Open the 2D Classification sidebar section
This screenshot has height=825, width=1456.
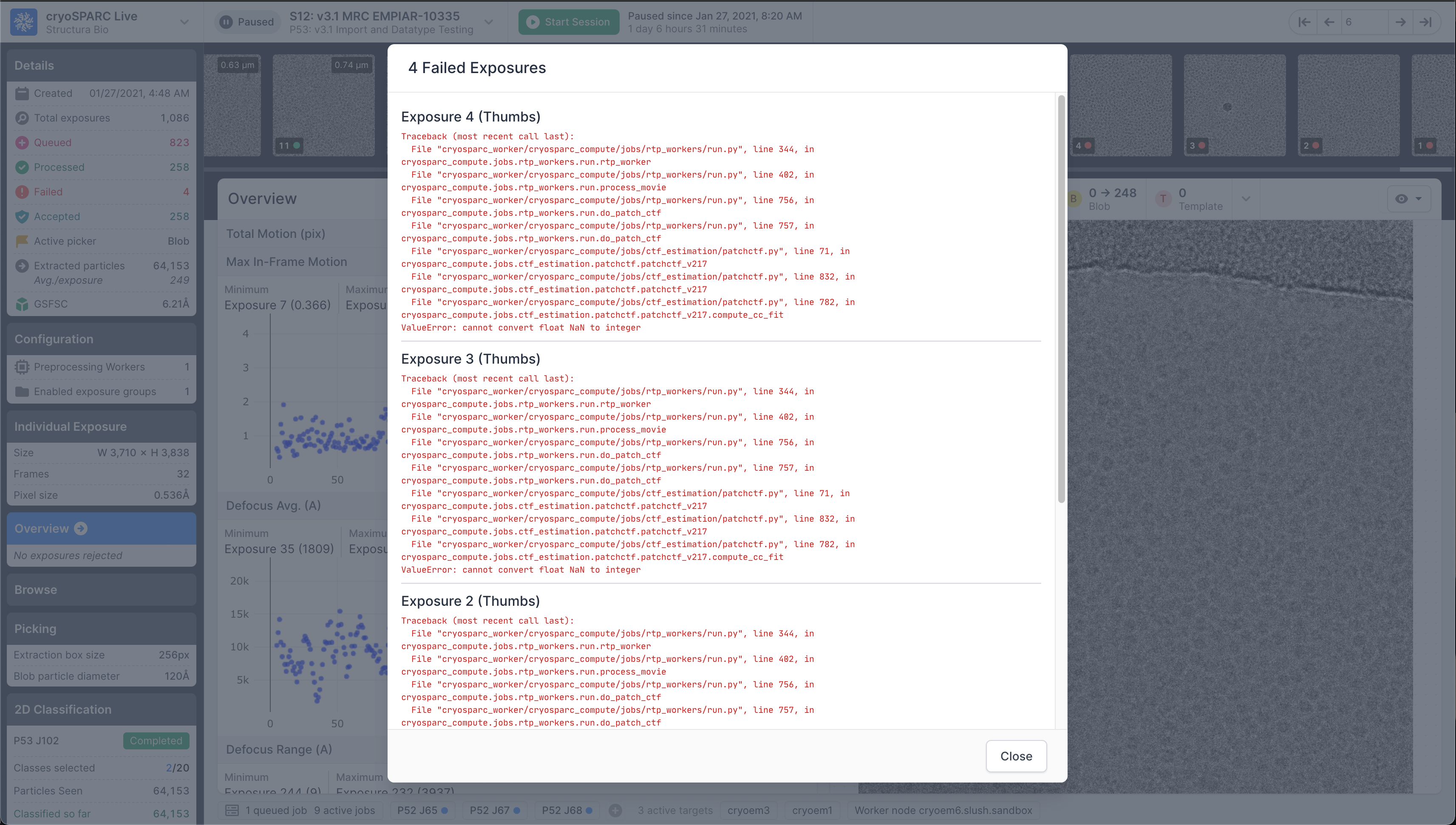[102, 709]
